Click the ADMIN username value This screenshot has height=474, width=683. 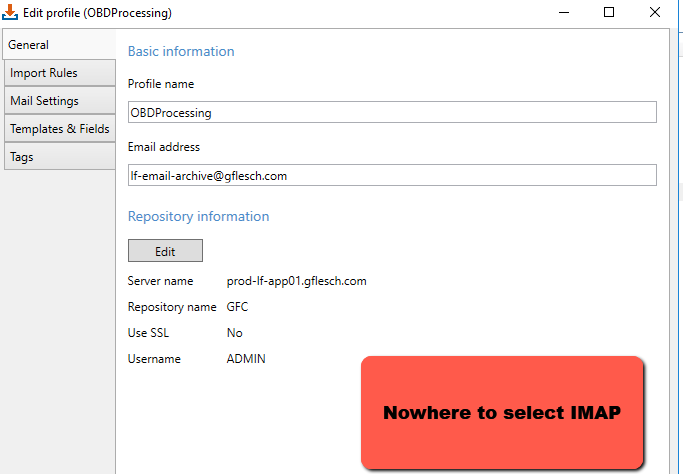(x=246, y=359)
